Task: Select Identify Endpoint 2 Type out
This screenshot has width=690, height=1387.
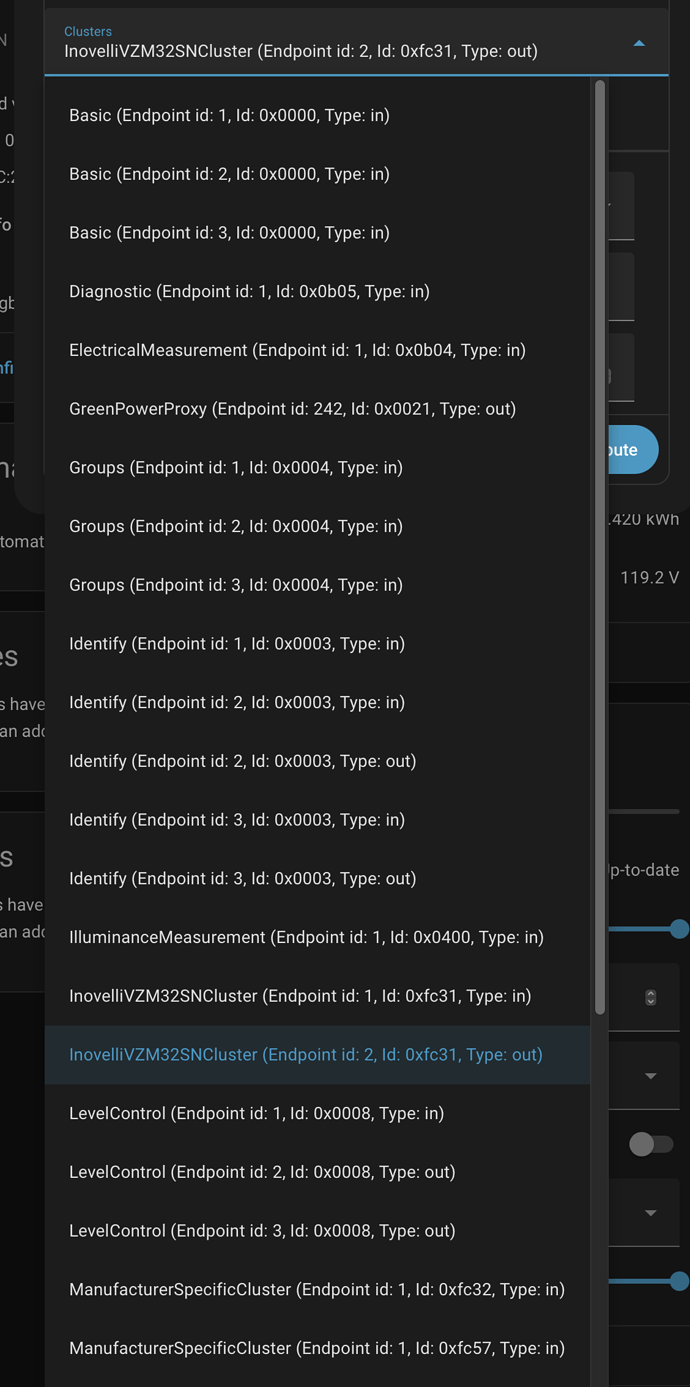Action: point(242,762)
